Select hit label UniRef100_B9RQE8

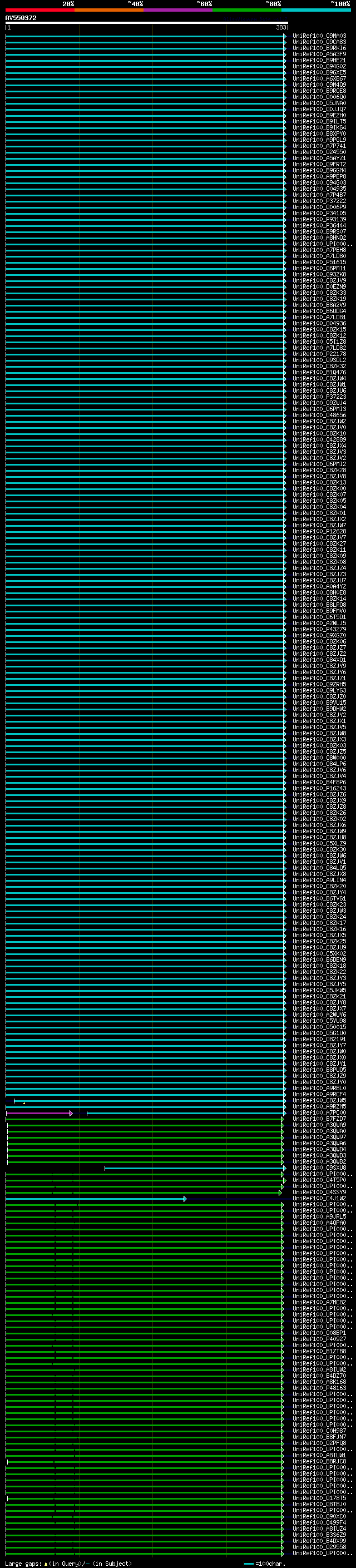(319, 91)
